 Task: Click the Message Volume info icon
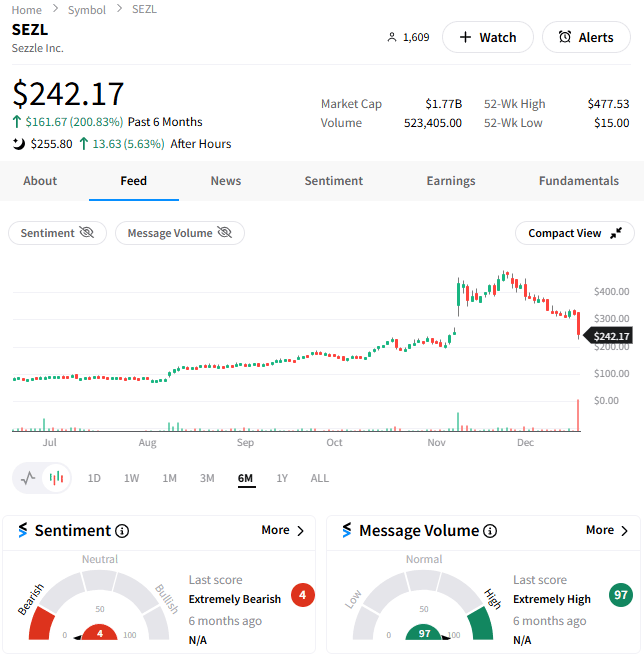coord(490,531)
